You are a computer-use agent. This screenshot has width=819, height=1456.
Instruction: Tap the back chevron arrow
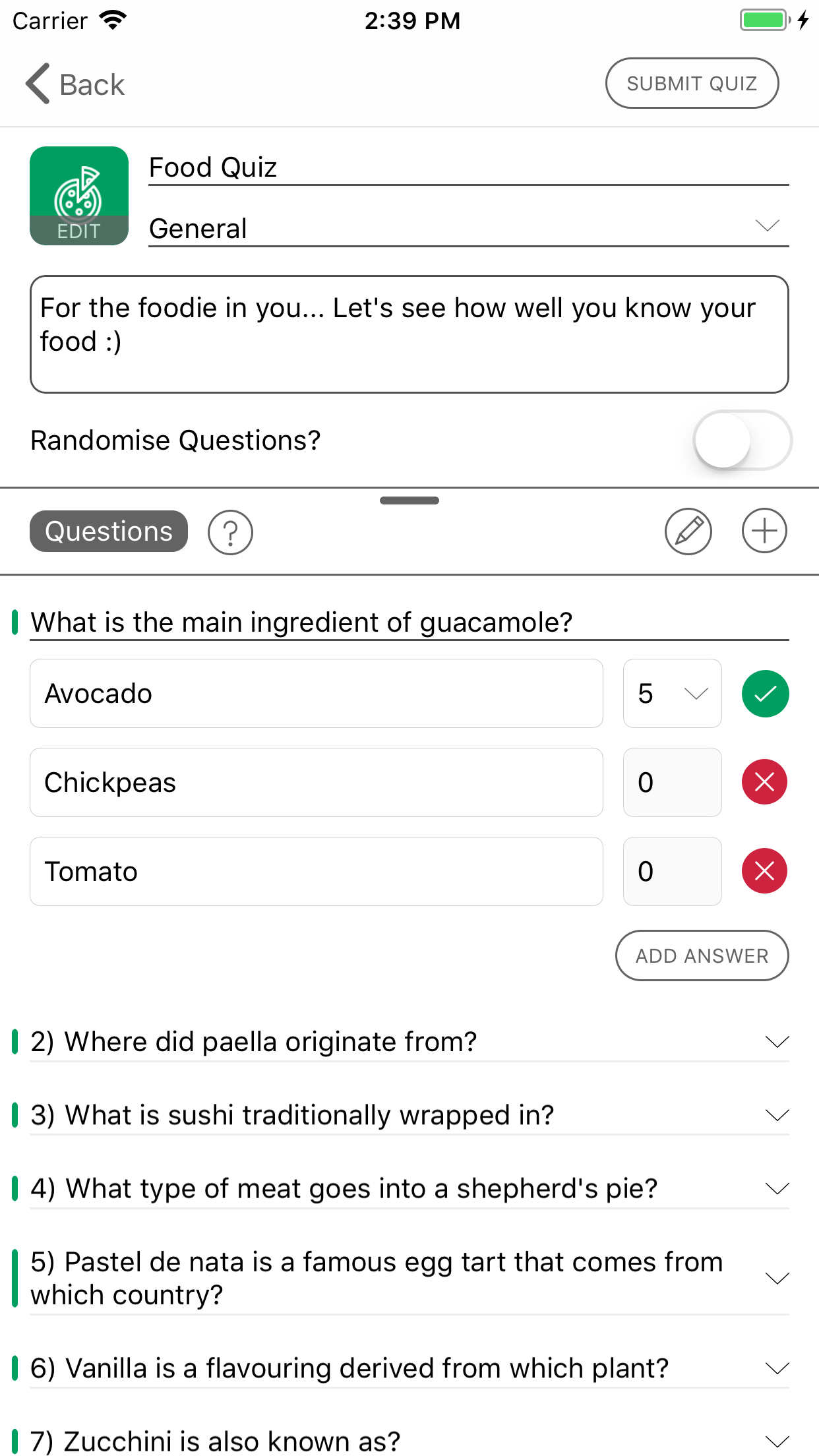point(38,84)
